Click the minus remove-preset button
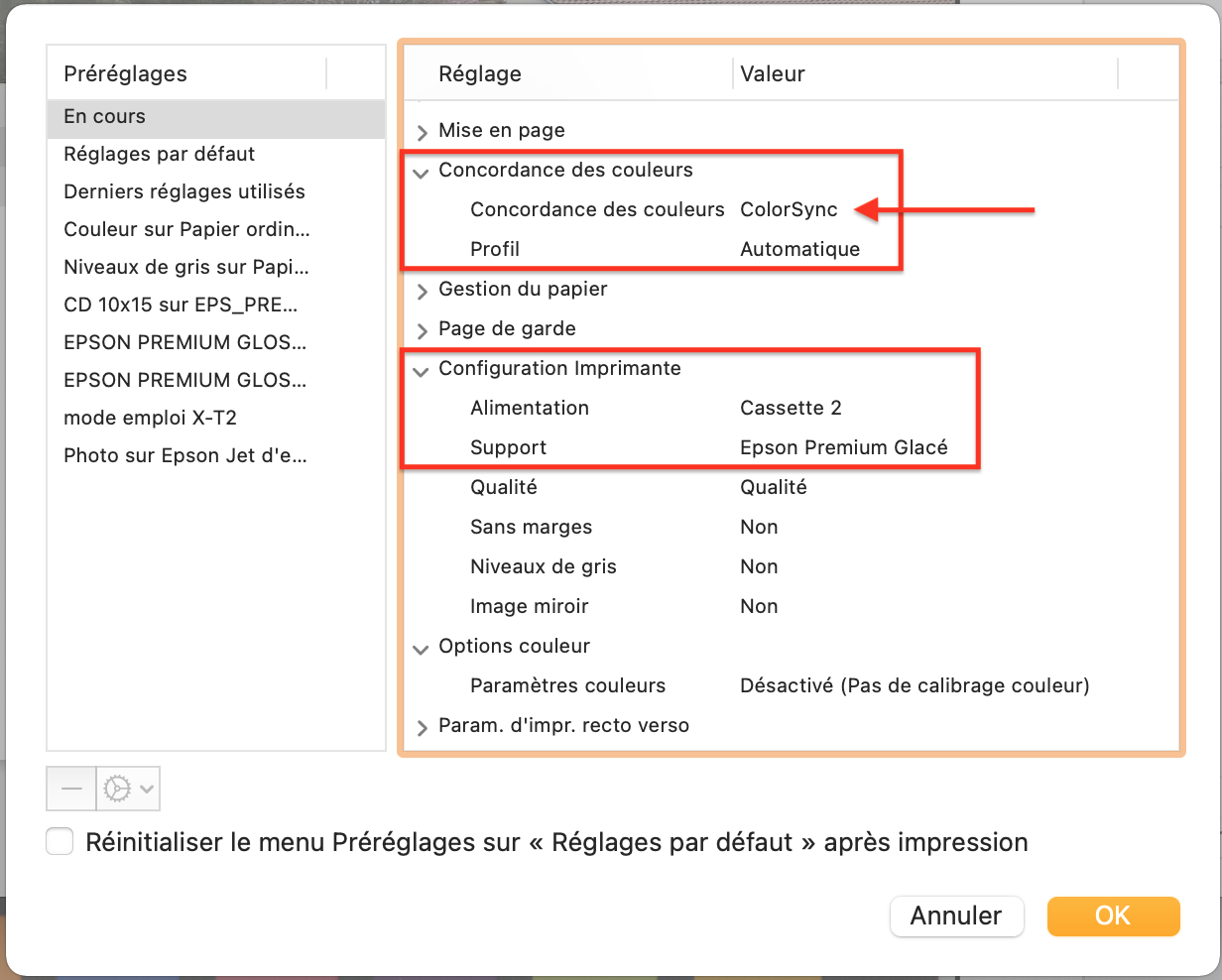1222x980 pixels. 71,789
